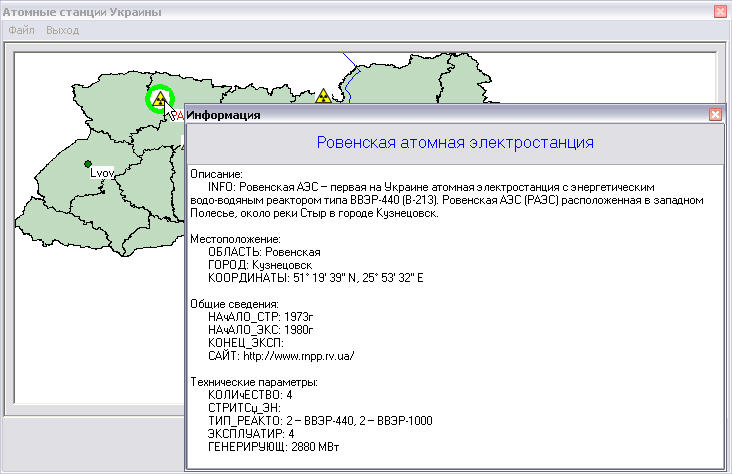This screenshot has height=474, width=732.
Task: Close the Информация window
Action: (715, 115)
